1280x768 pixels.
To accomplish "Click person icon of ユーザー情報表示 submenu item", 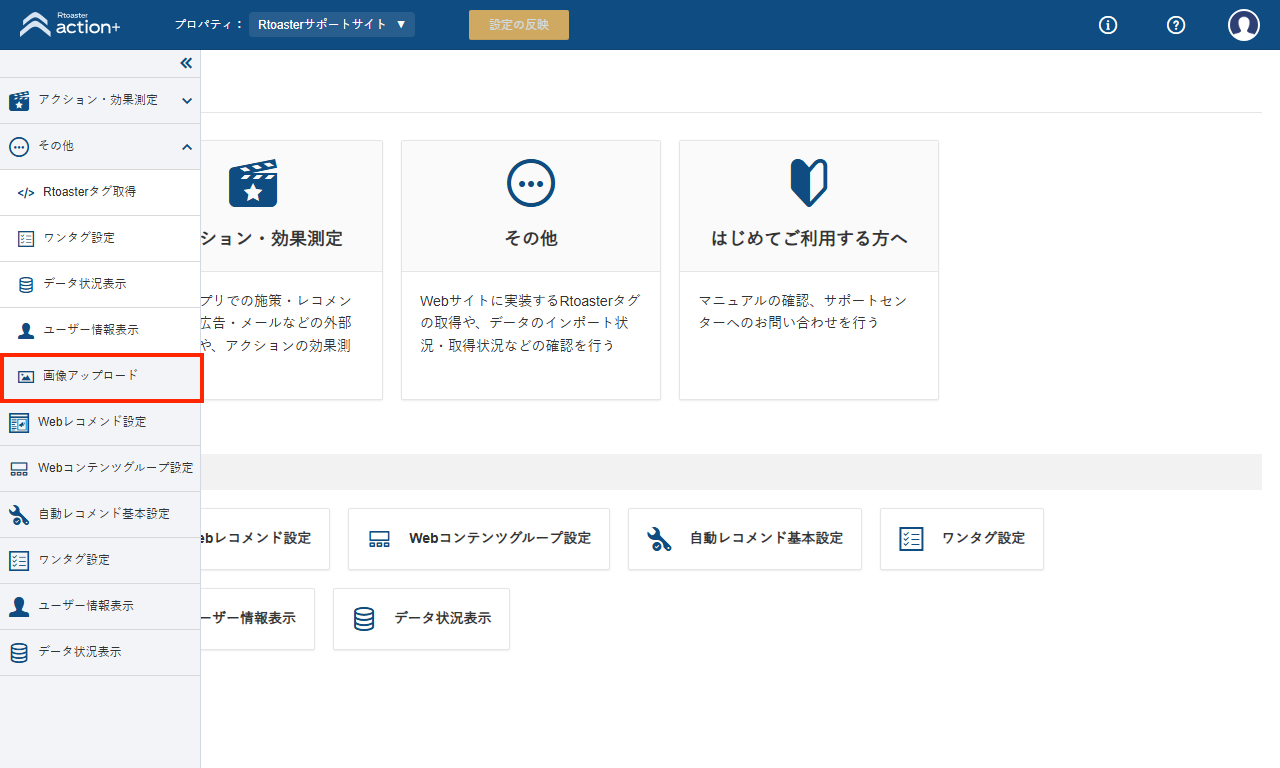I will (26, 330).
